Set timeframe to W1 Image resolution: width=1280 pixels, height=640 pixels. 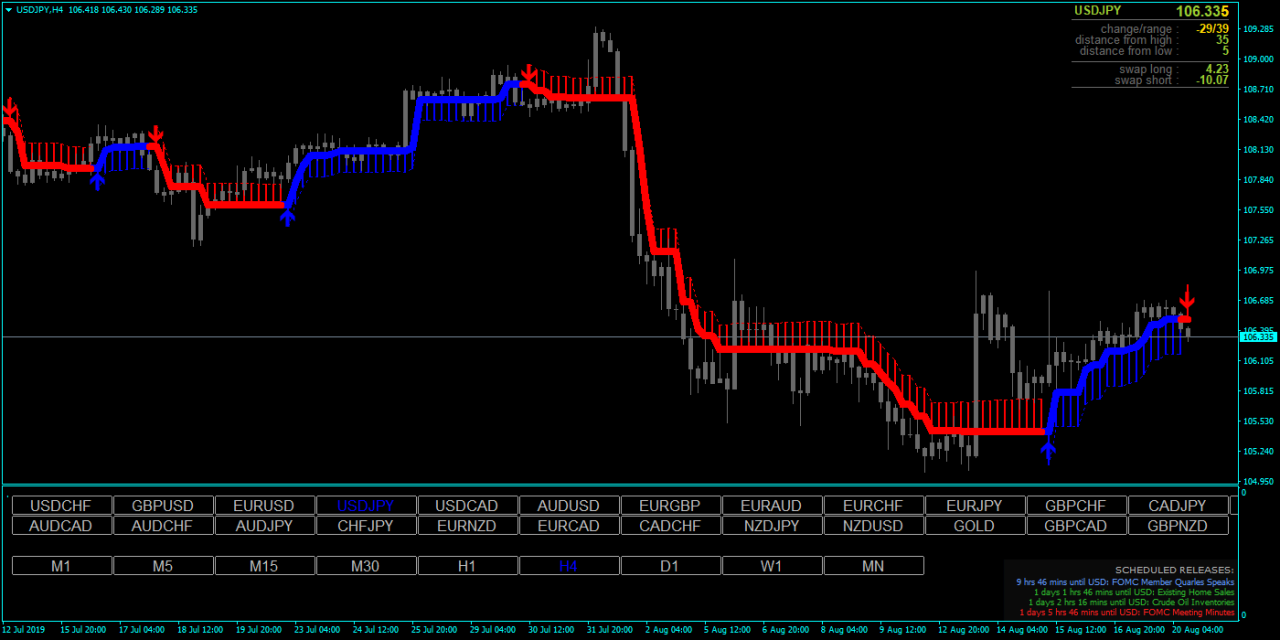pyautogui.click(x=772, y=566)
